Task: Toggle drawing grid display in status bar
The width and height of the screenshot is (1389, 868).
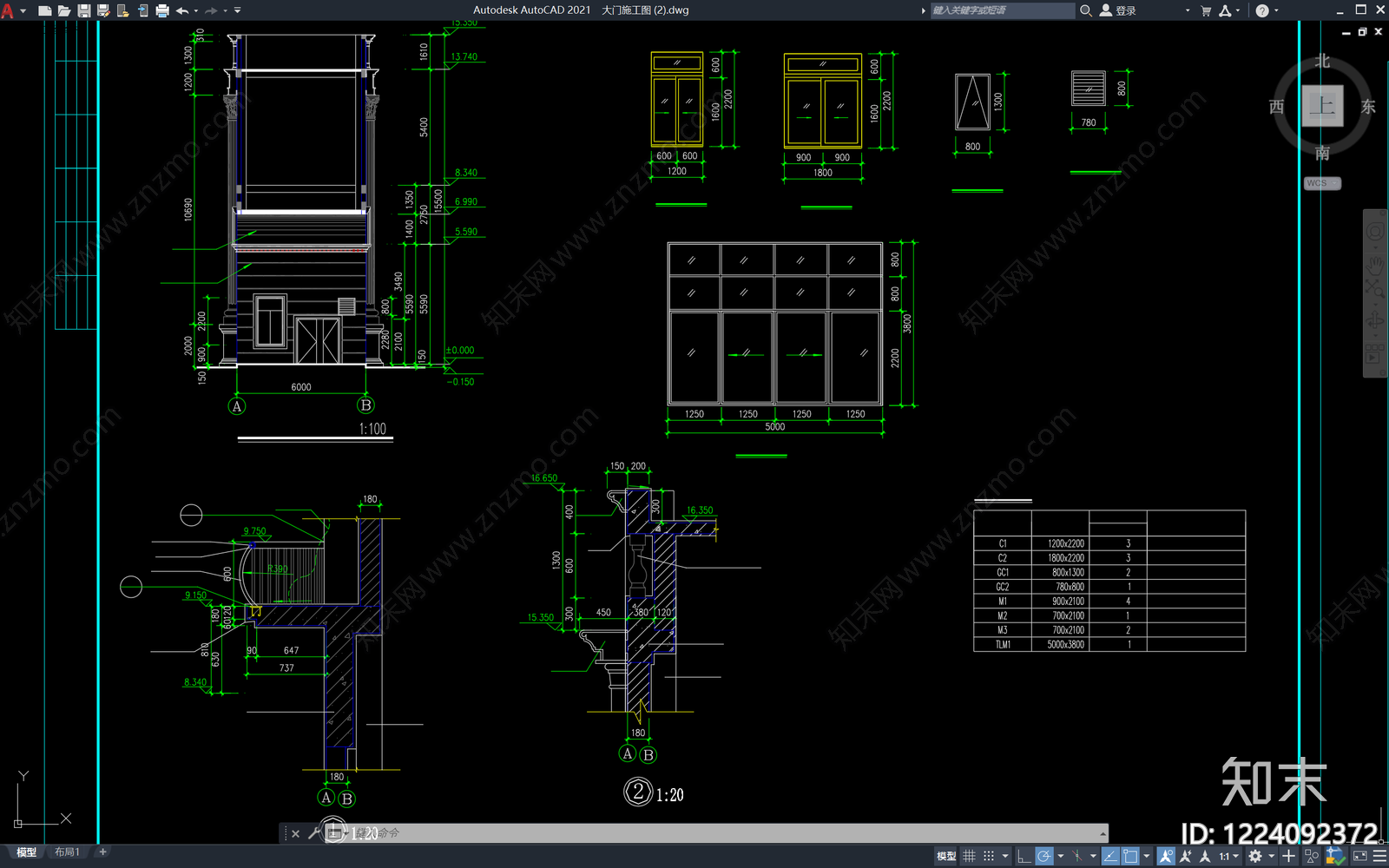Action: (x=969, y=856)
